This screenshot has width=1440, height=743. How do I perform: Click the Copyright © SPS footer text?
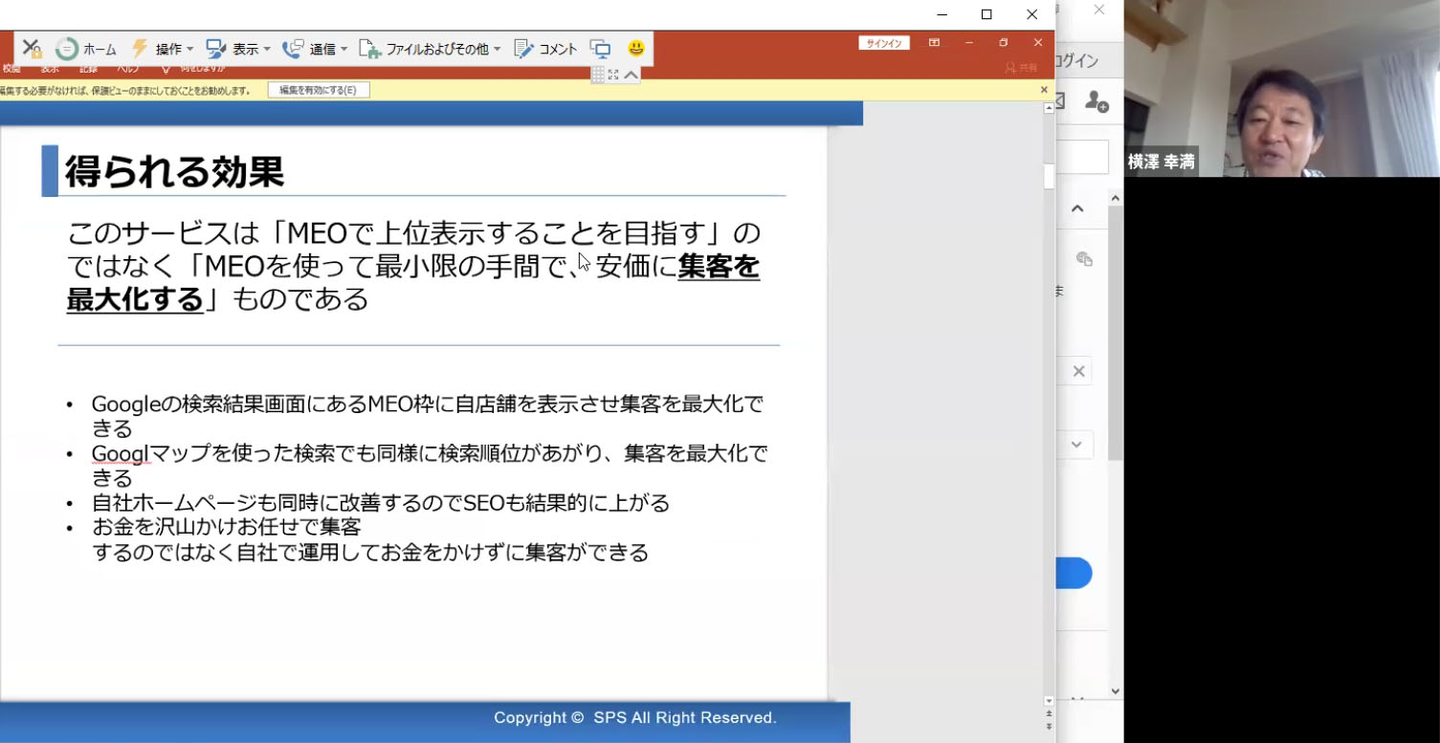coord(635,718)
